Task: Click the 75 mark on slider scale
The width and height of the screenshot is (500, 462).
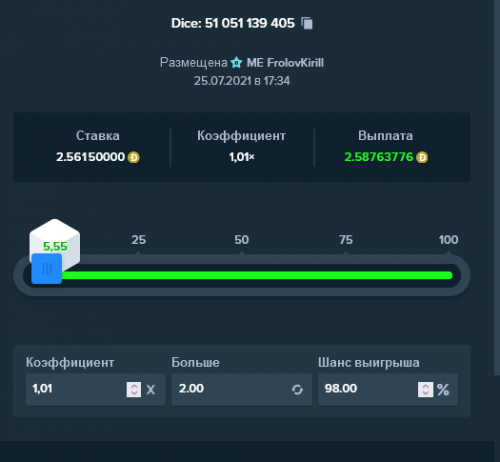Action: 346,240
